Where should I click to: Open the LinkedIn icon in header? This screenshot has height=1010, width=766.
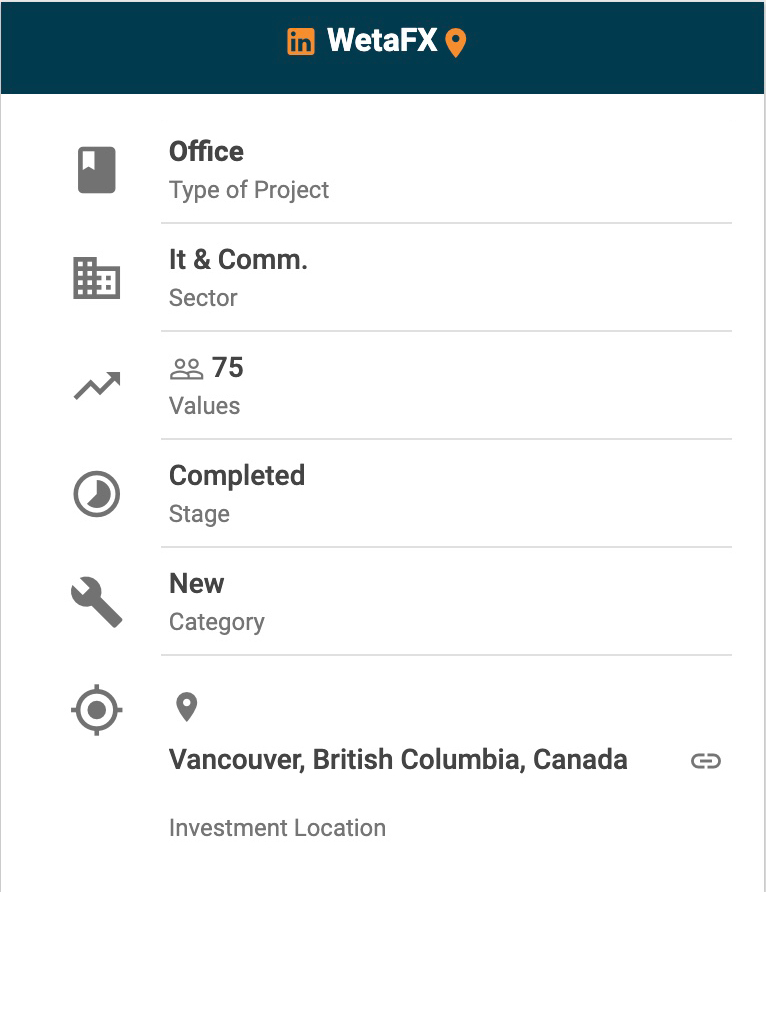[x=301, y=42]
